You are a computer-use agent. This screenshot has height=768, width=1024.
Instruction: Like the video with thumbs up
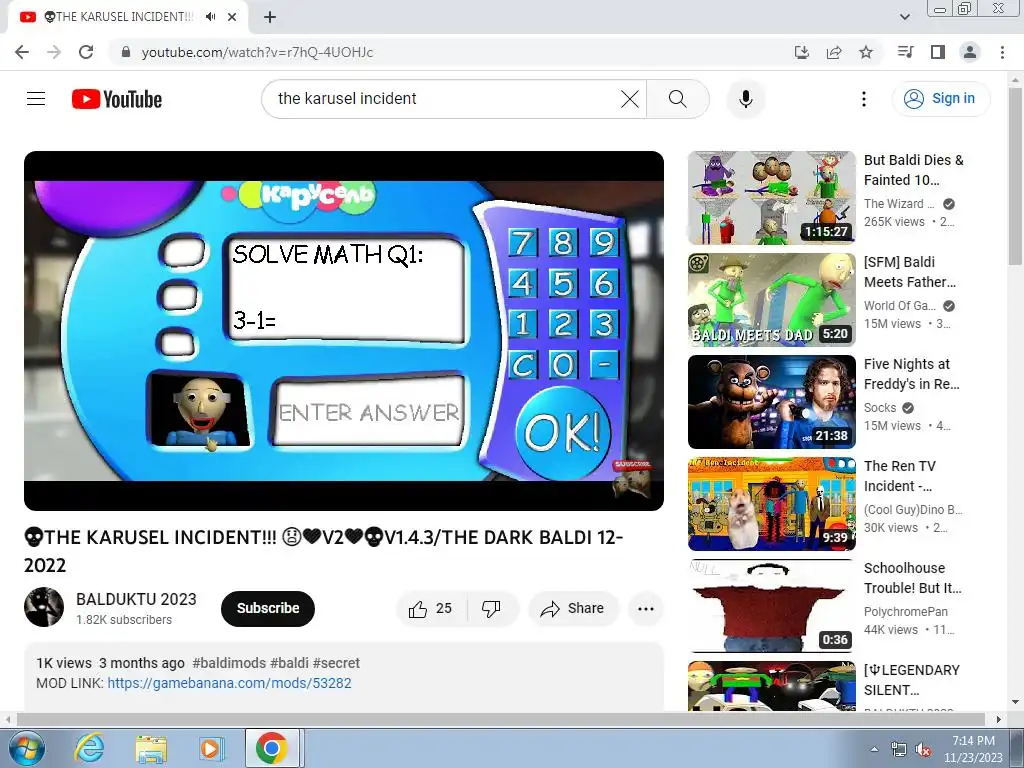431,609
